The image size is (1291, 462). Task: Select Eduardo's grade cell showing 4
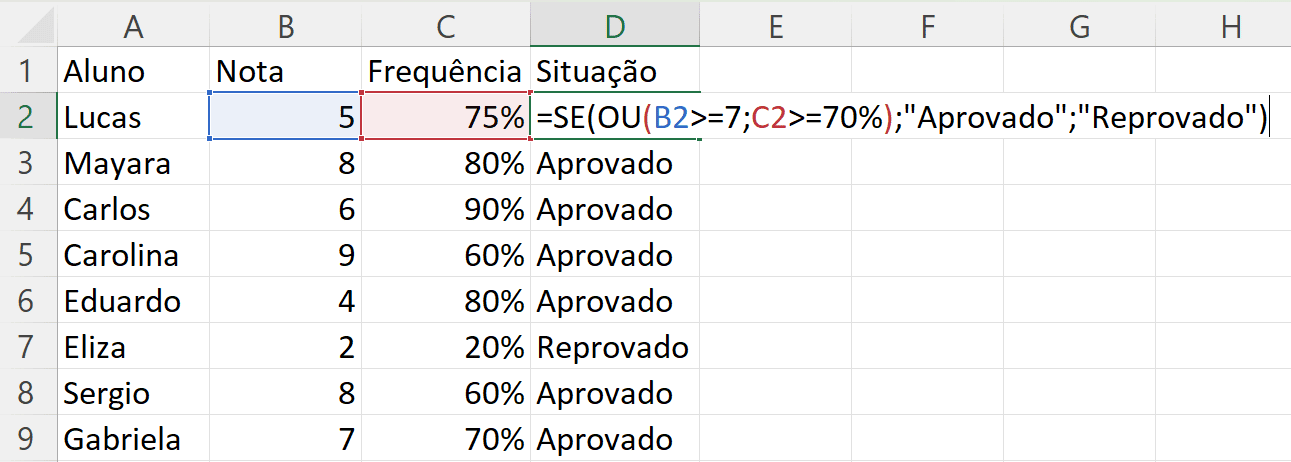pyautogui.click(x=286, y=301)
